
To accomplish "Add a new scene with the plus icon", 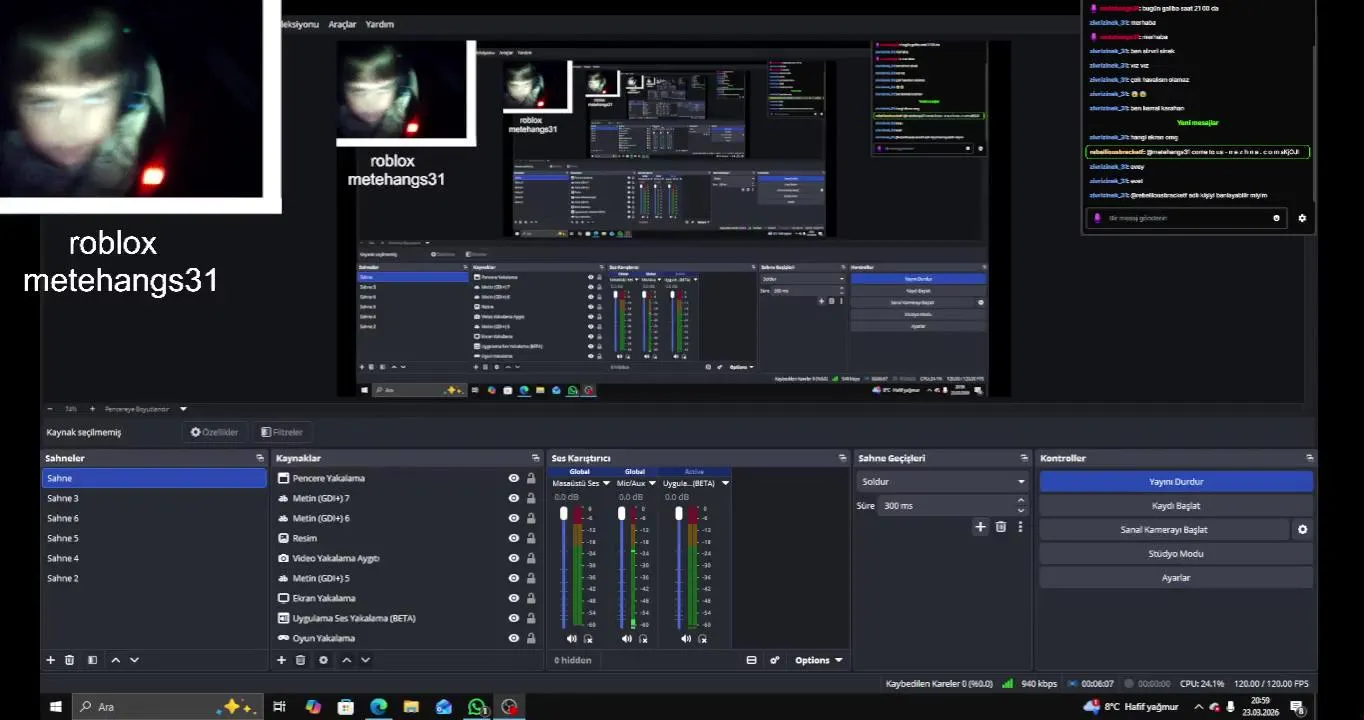I will tap(51, 660).
